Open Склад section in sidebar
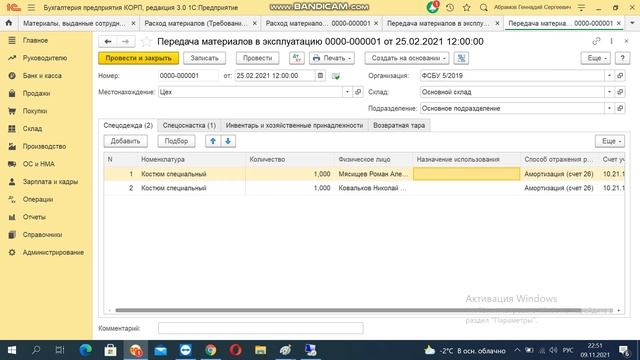The width and height of the screenshot is (640, 360). [x=32, y=129]
